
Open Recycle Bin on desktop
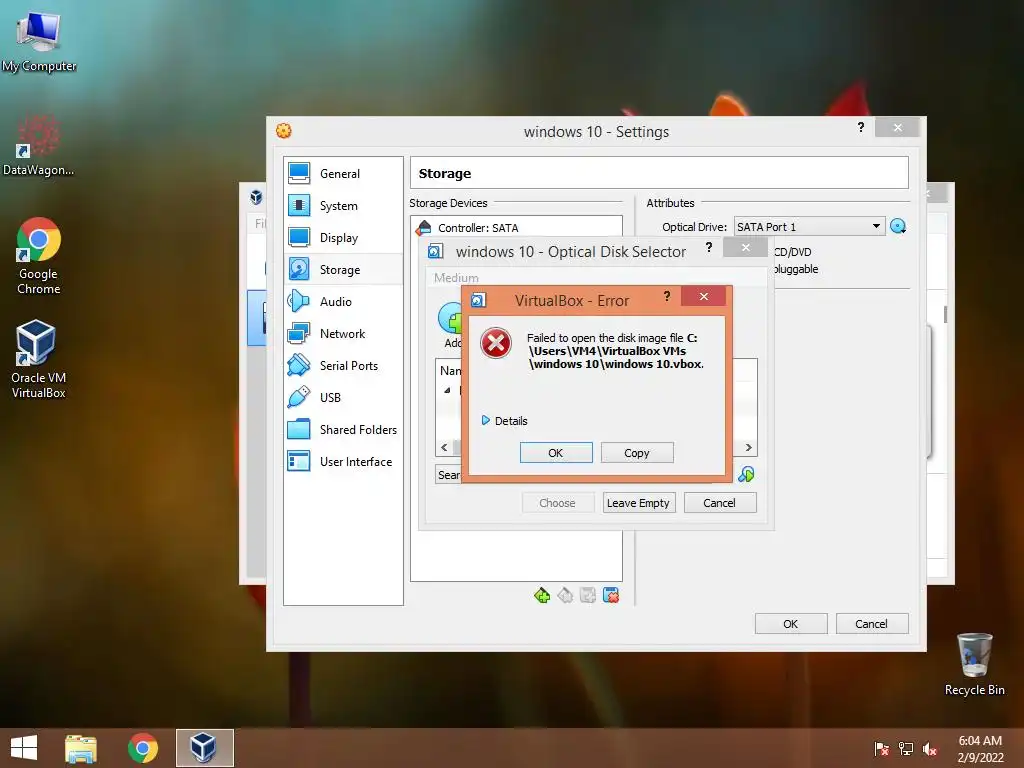pyautogui.click(x=974, y=664)
